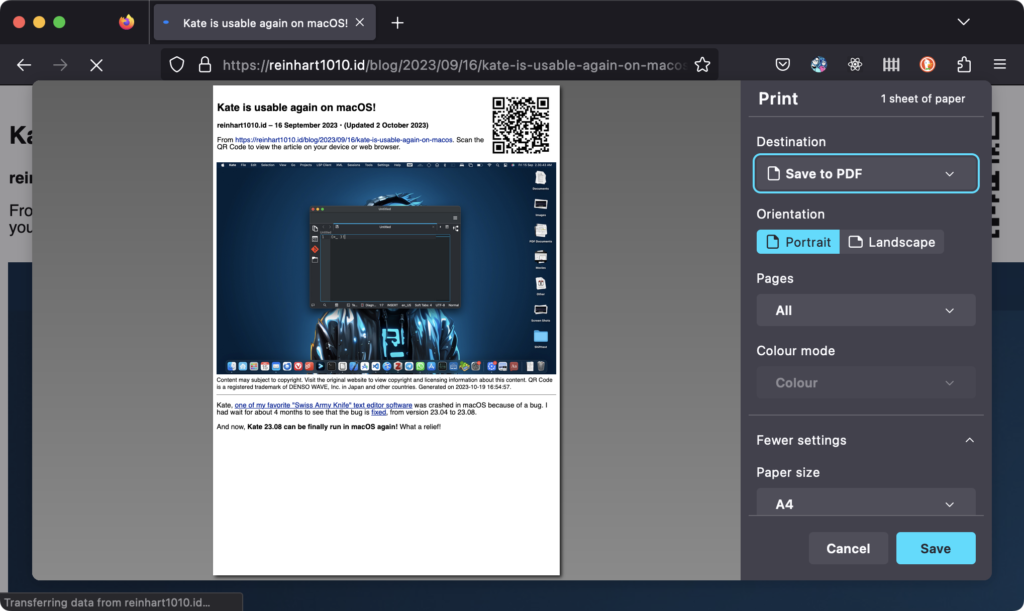
Task: Click the print preview page thumbnail
Action: [386, 330]
